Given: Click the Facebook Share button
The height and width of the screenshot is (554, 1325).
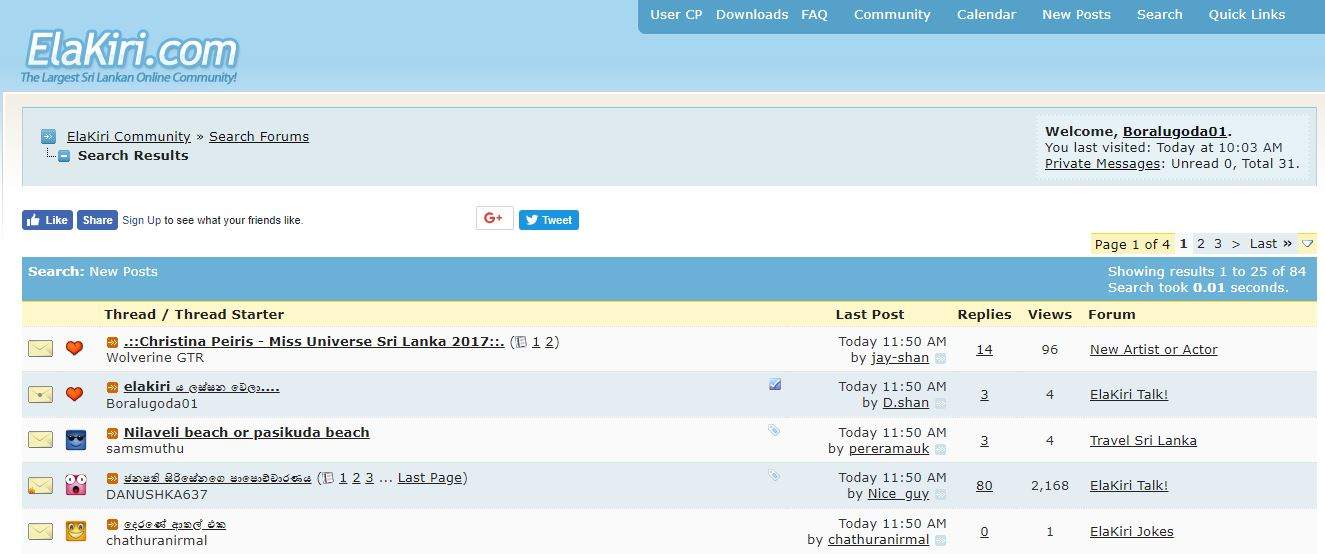Looking at the screenshot, I should (97, 220).
